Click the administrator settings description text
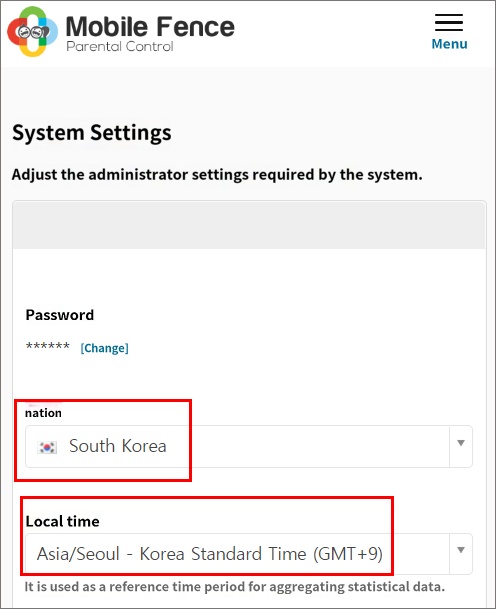The height and width of the screenshot is (609, 496). pyautogui.click(x=217, y=175)
